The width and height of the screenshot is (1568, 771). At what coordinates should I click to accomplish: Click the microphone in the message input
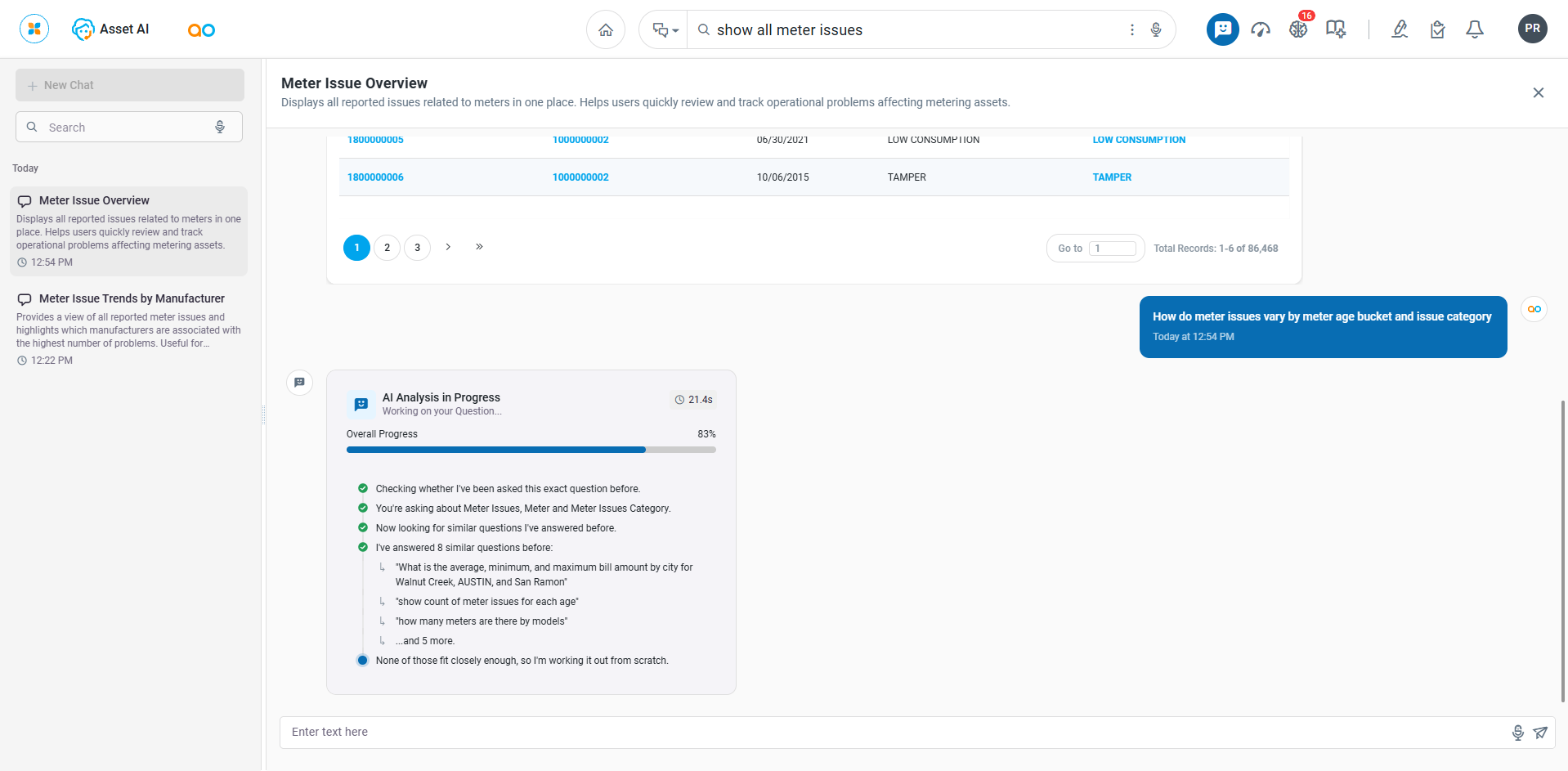[1518, 733]
